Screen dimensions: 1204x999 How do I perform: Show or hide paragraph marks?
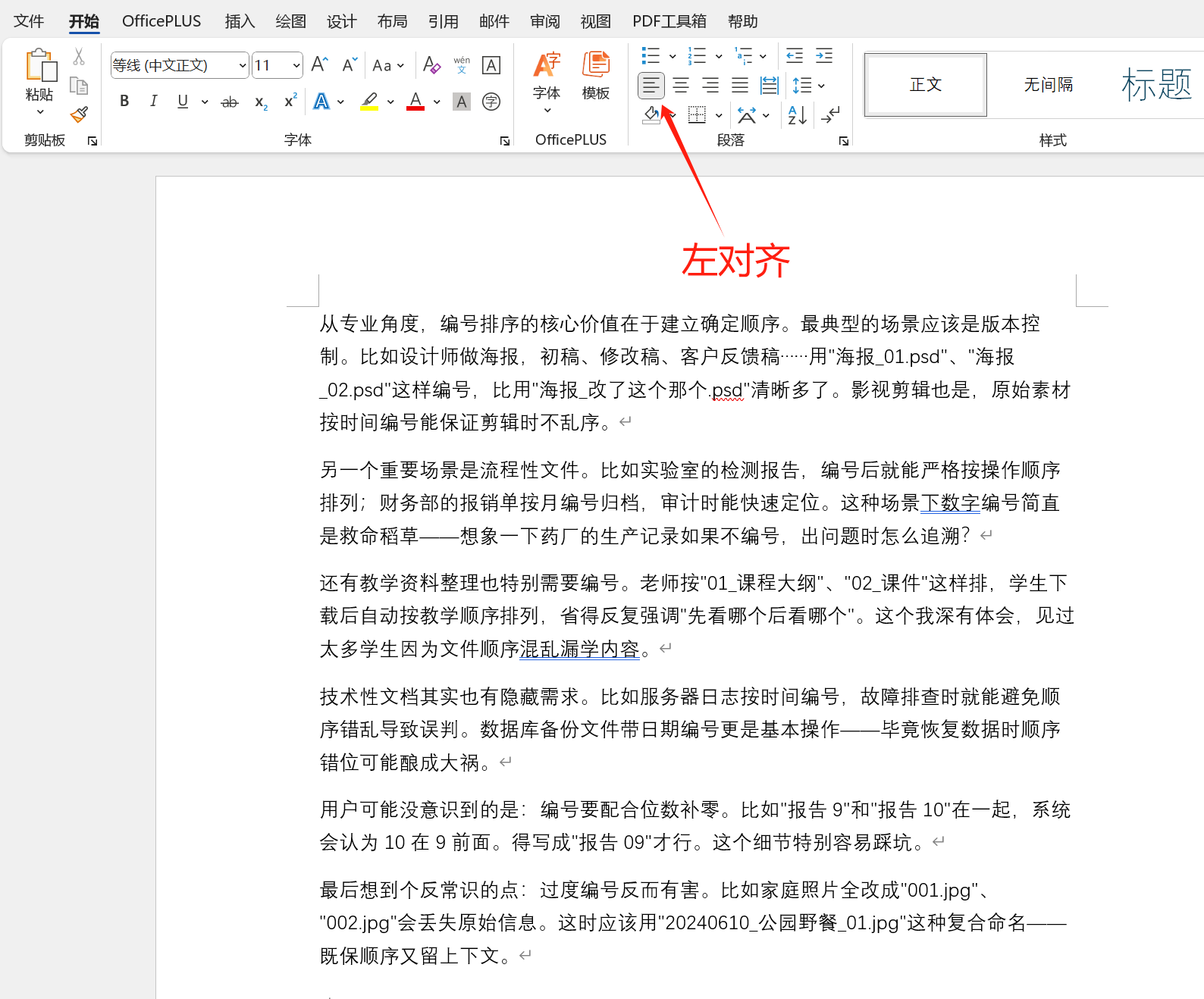coord(831,114)
